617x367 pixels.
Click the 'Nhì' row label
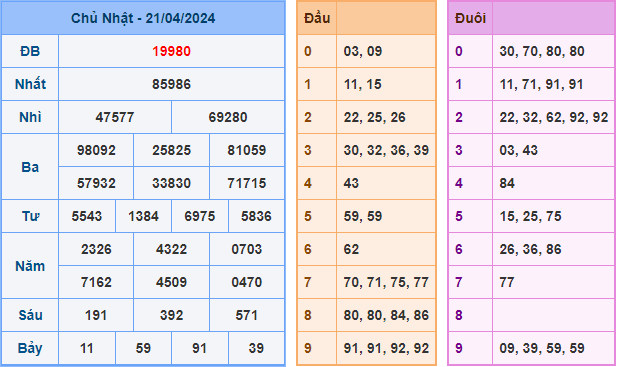30,117
